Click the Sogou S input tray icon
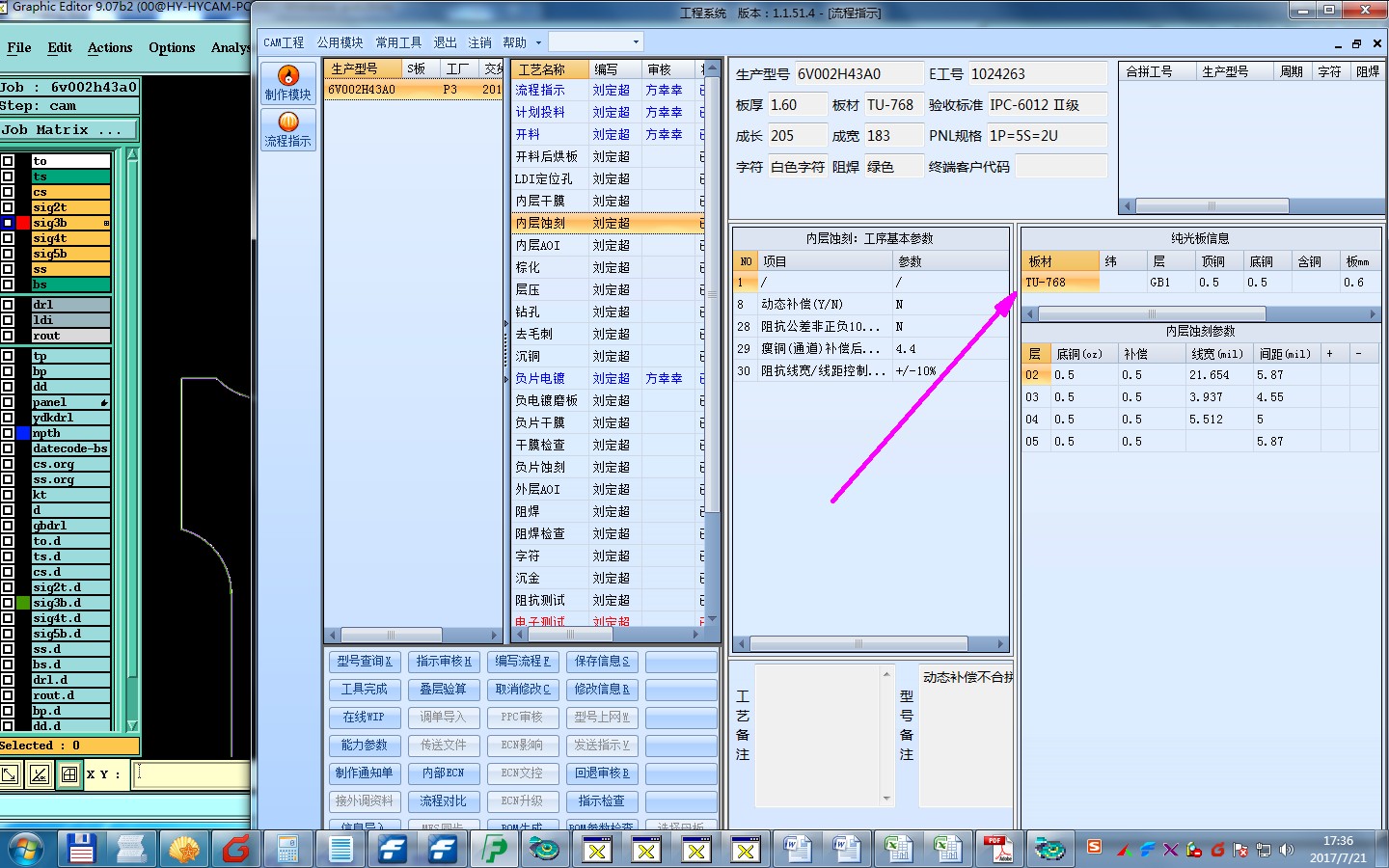 pyautogui.click(x=1094, y=847)
